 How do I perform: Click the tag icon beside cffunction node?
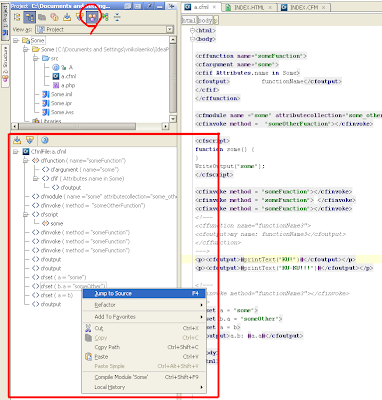(36, 161)
